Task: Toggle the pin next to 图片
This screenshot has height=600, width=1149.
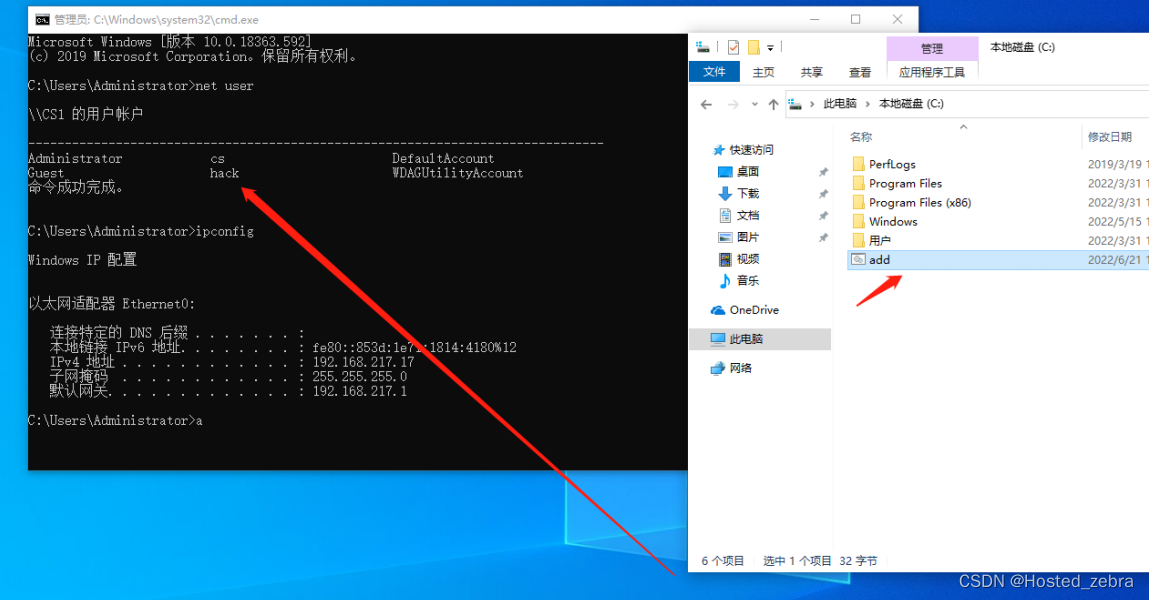Action: (824, 237)
